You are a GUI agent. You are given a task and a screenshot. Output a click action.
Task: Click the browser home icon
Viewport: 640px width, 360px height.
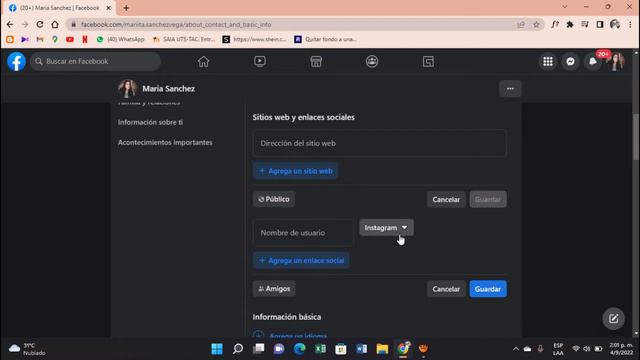55,24
